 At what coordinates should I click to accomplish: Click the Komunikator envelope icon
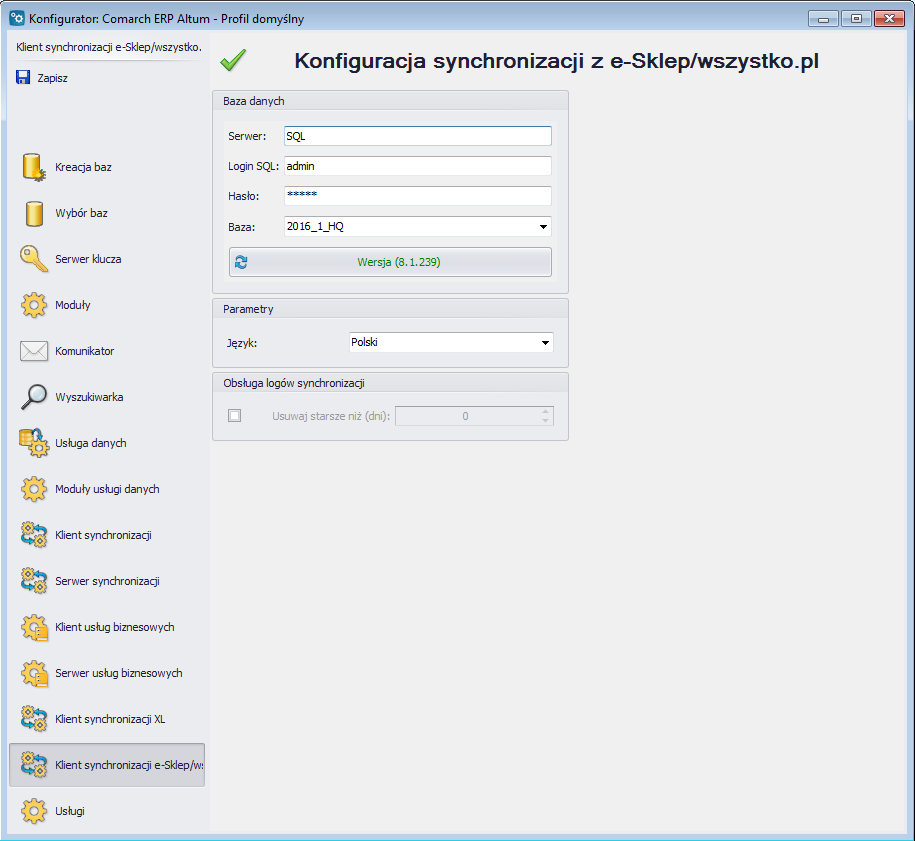[34, 351]
